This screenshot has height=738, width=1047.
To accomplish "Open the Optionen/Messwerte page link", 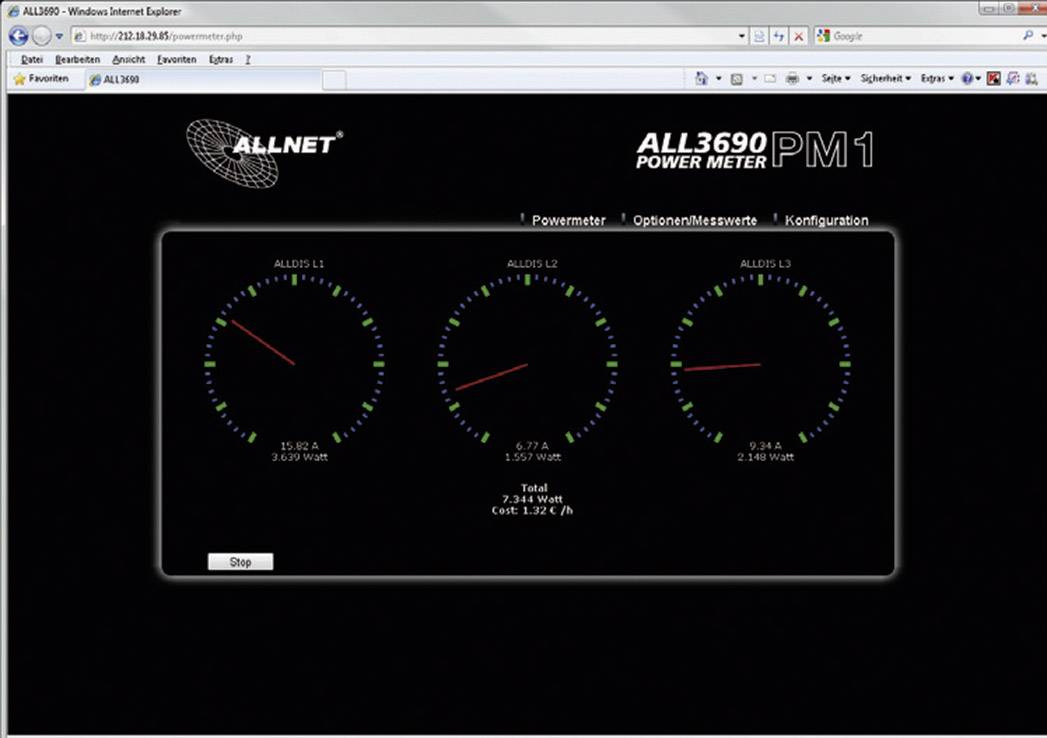I will point(694,220).
